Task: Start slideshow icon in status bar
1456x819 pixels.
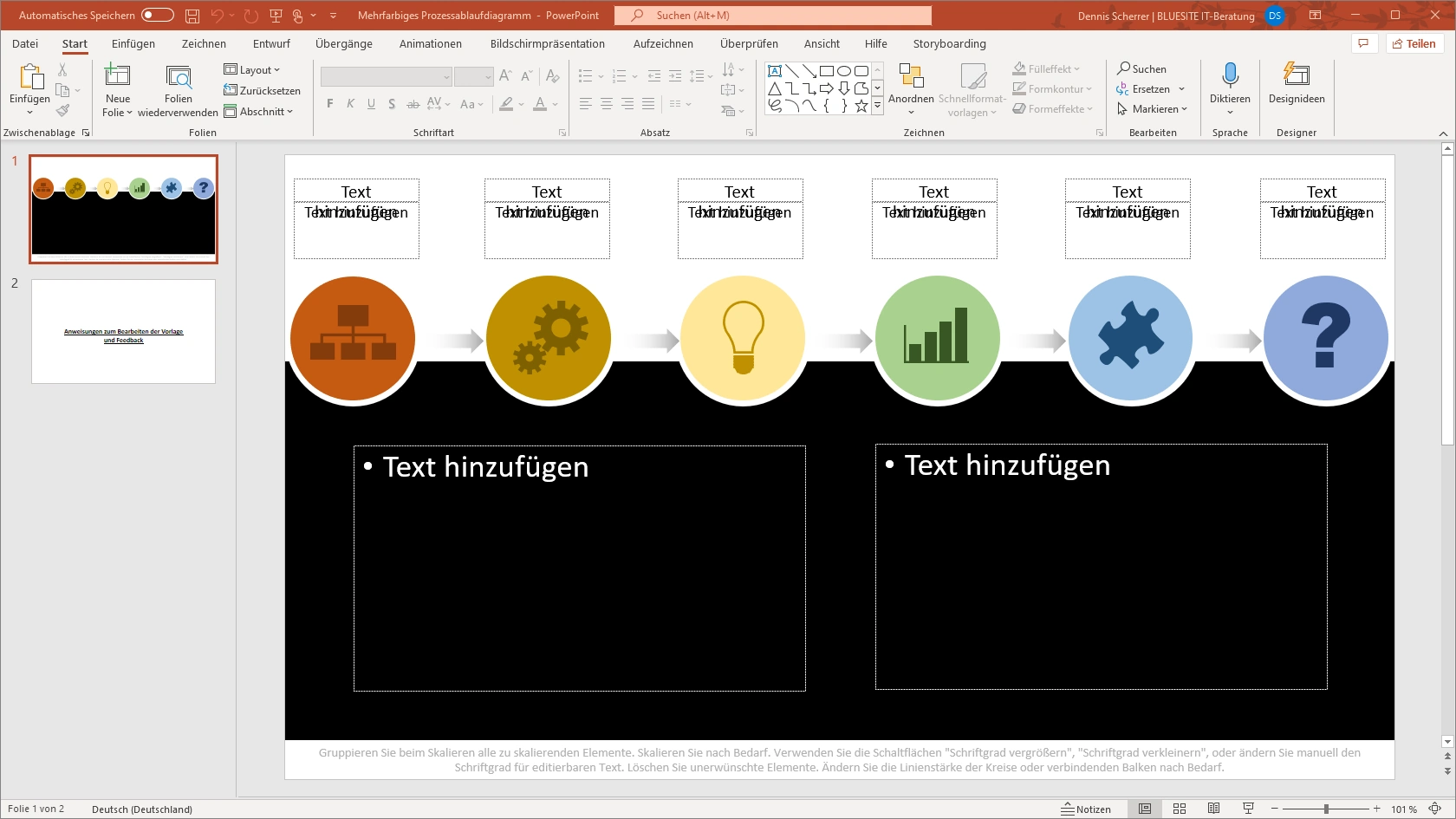Action: (1248, 809)
